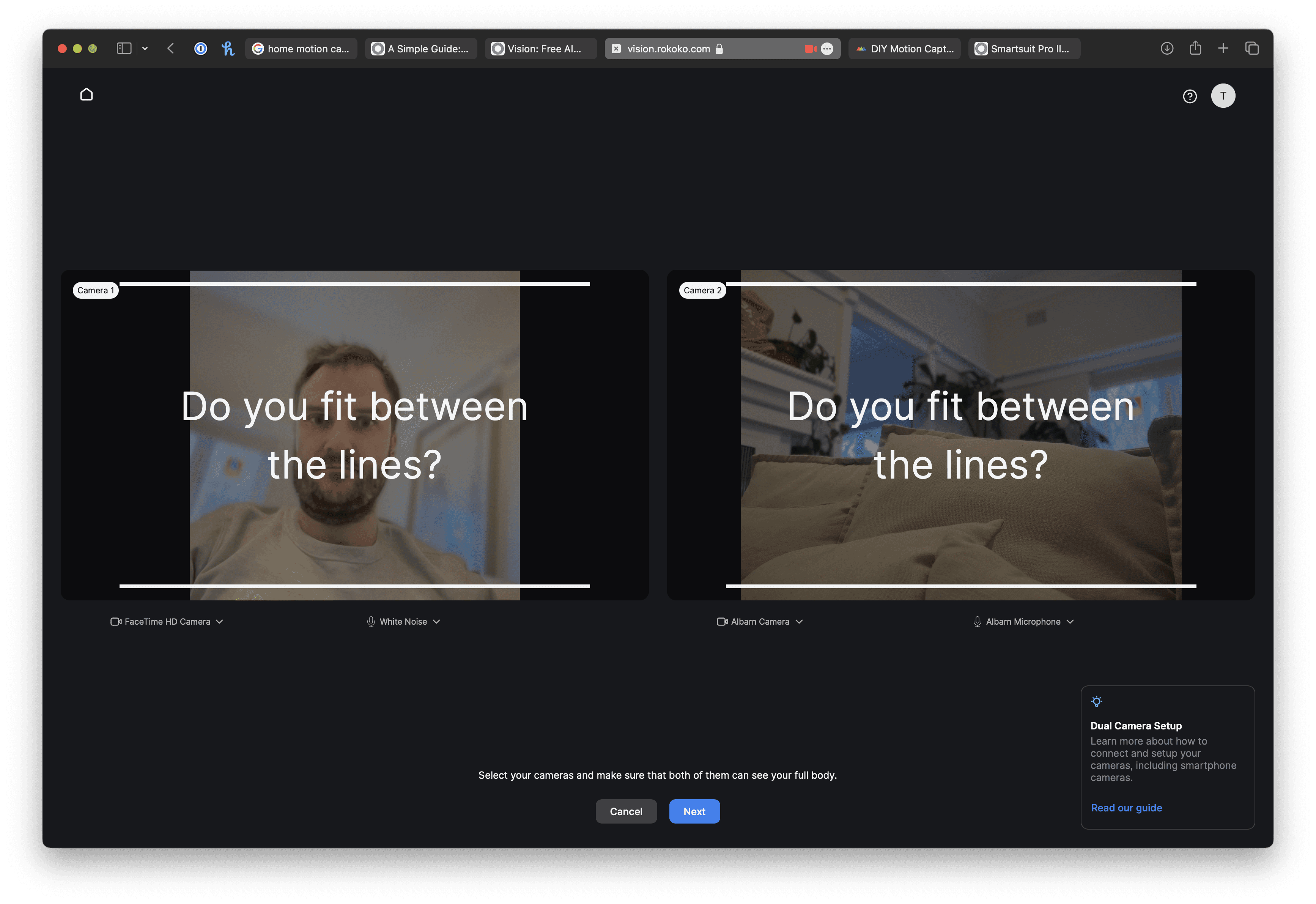This screenshot has width=1316, height=904.
Task: Click the 1Password extension icon
Action: 200,49
